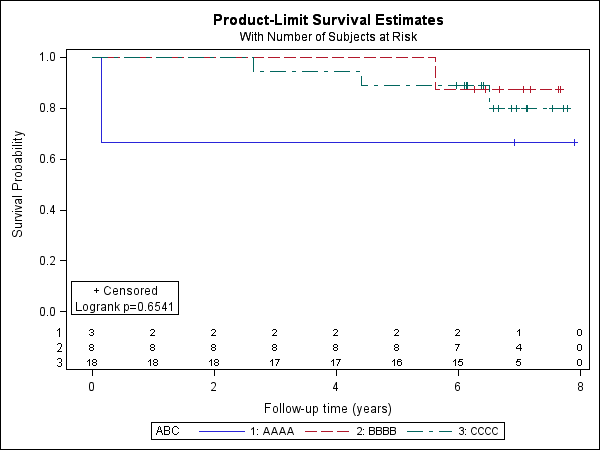
Task: Select the 'Logrank p=0.6541' text
Action: tap(125, 305)
